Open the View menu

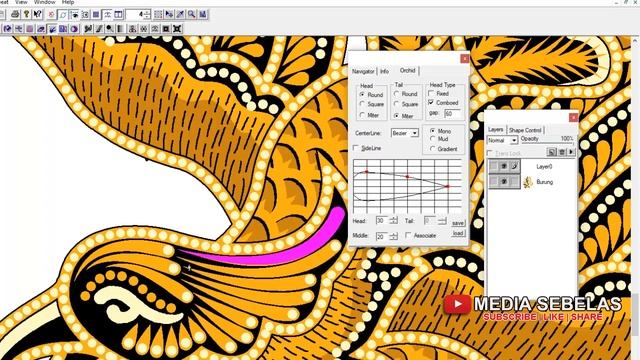21,2
